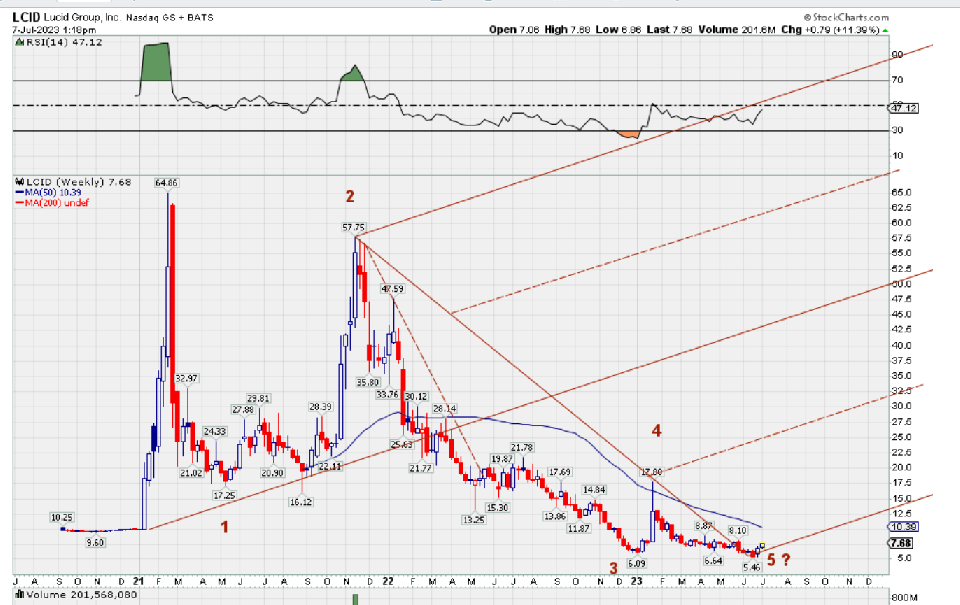960x605 pixels.
Task: Click the candlestick icon beside LCID (Weekly)
Action: click(19, 182)
